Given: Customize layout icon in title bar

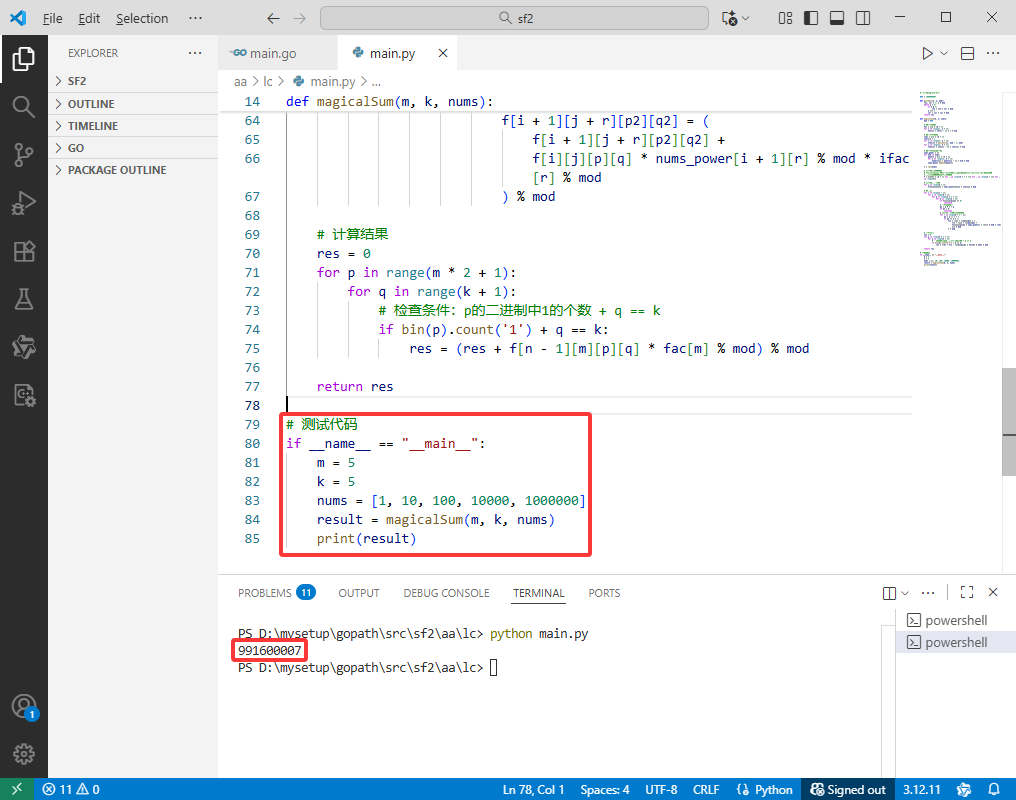Looking at the screenshot, I should pos(785,18).
